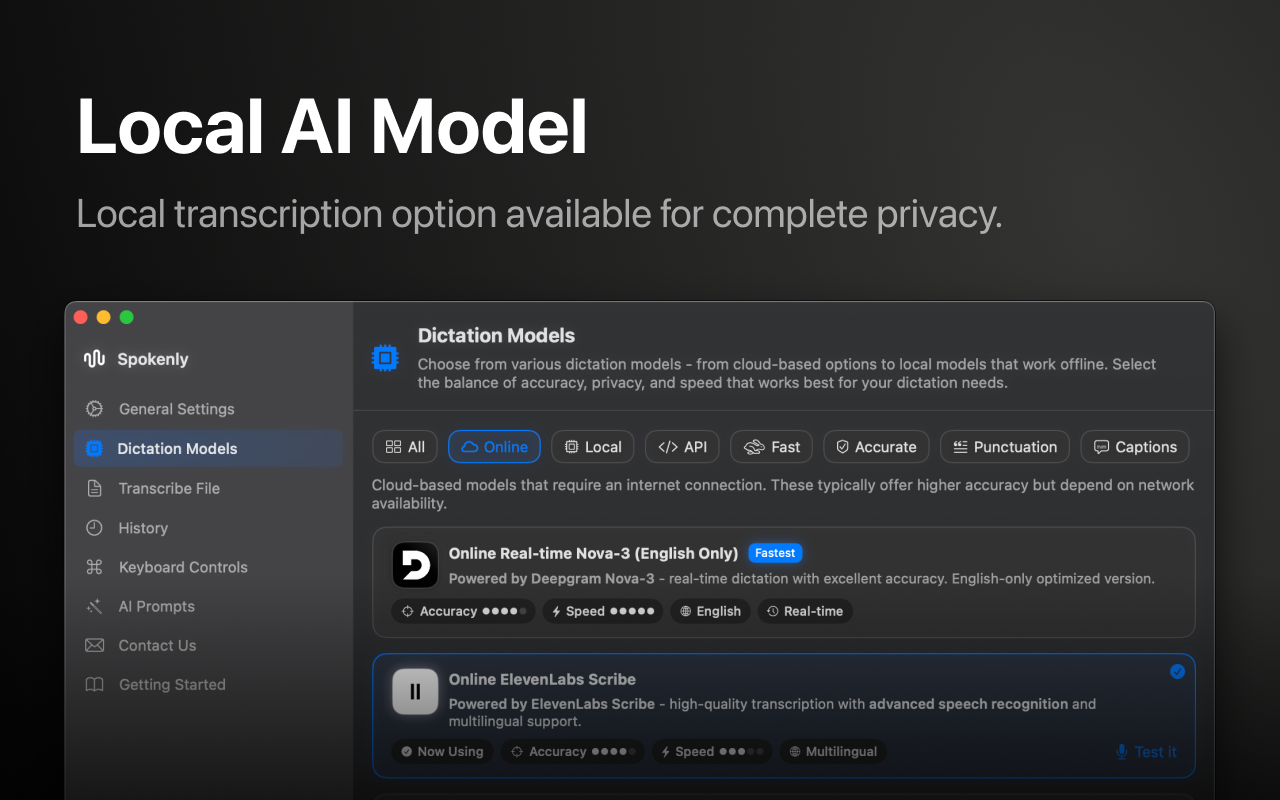Click the grid icon in the All filter

coord(394,447)
